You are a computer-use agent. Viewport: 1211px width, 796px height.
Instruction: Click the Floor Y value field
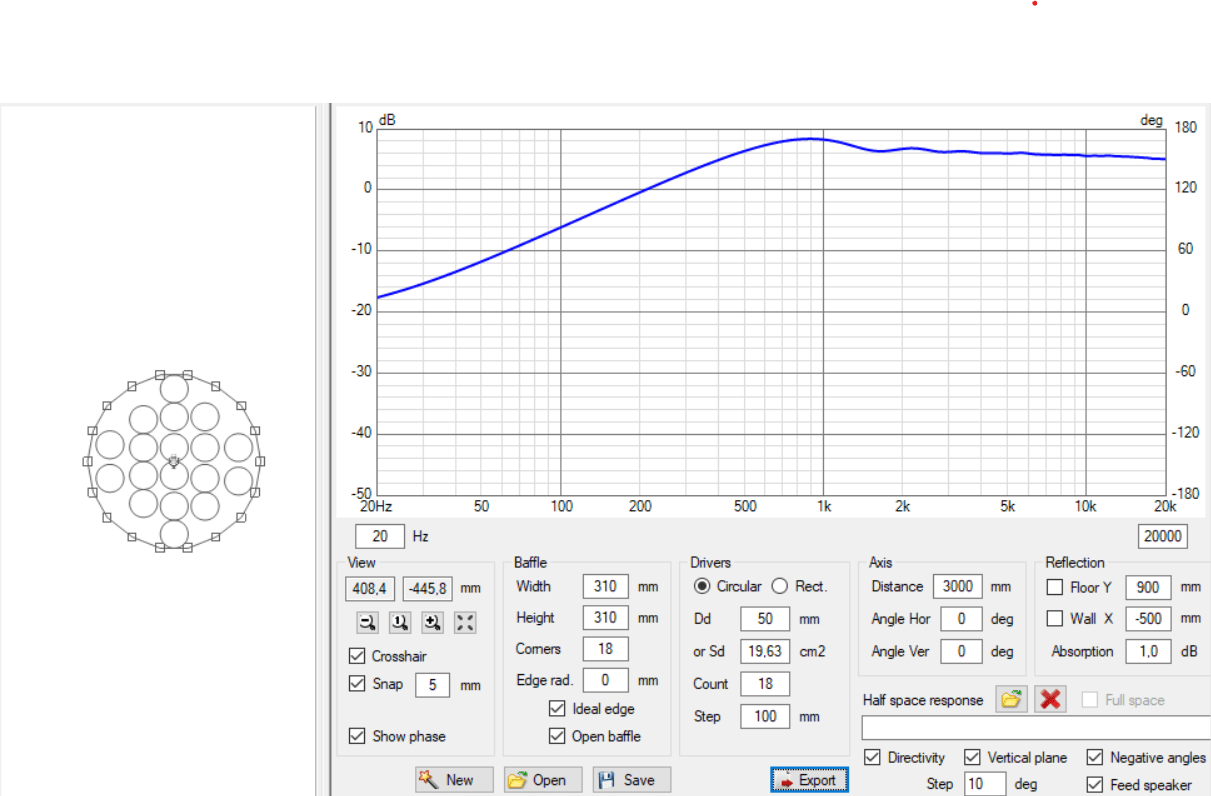pos(1148,587)
